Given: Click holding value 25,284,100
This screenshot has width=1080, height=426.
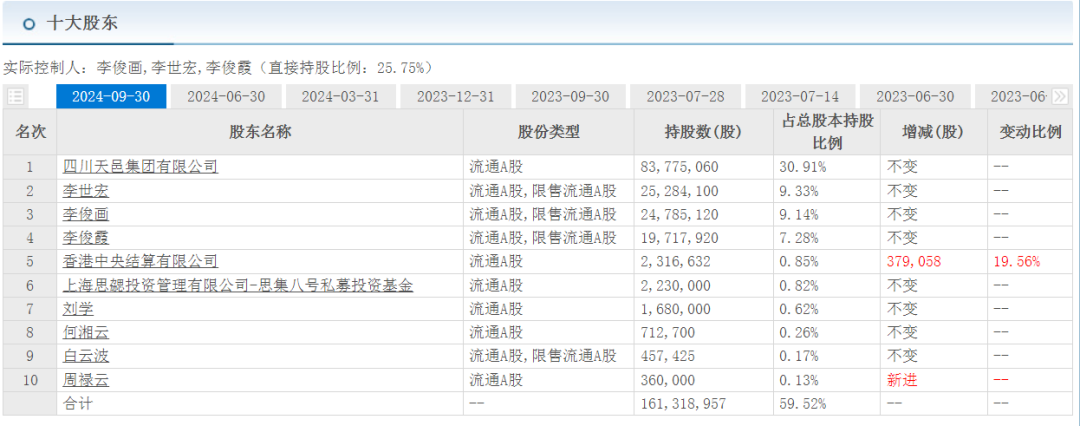Looking at the screenshot, I should (679, 191).
